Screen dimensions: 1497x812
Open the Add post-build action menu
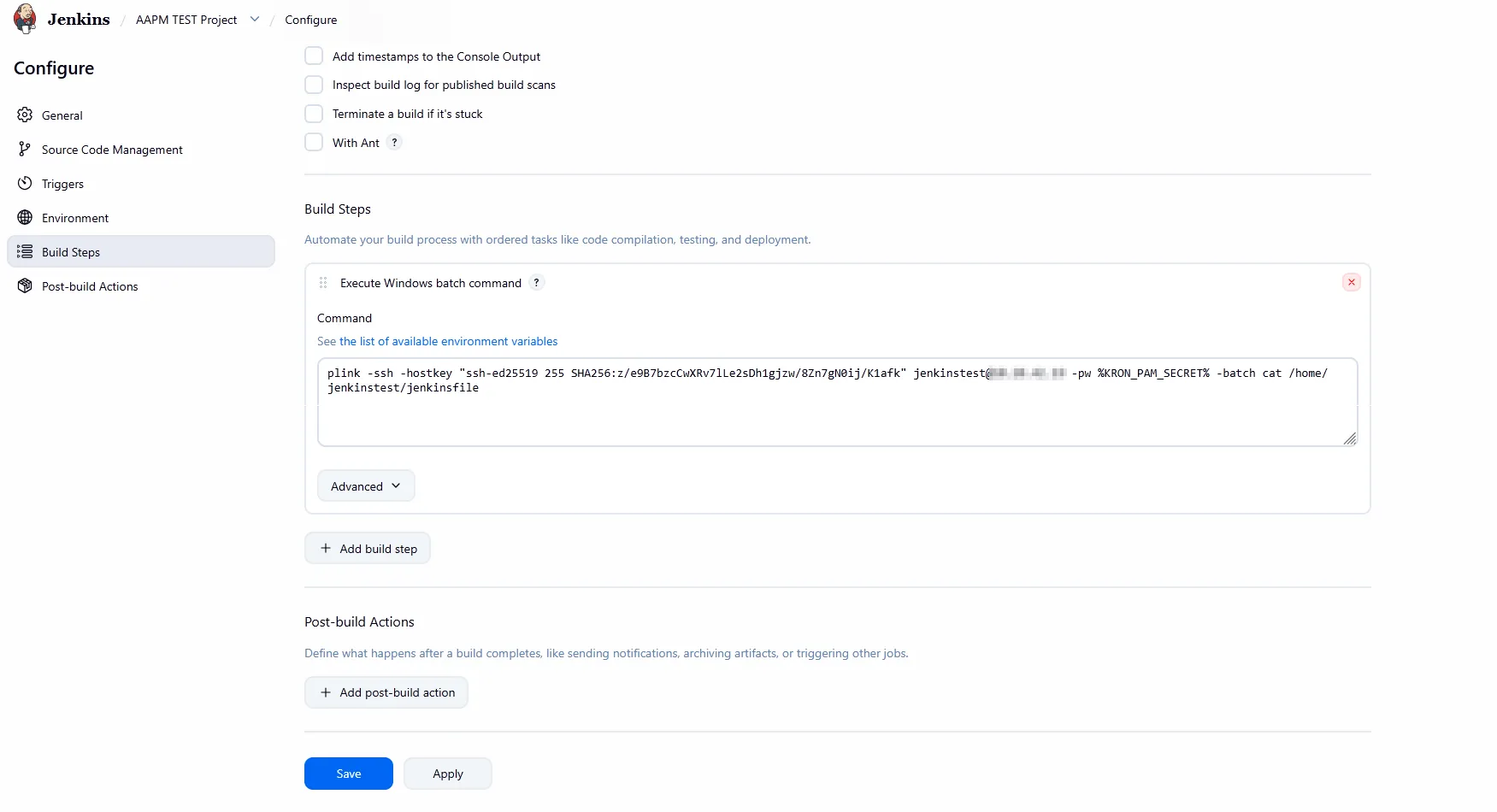click(x=386, y=691)
